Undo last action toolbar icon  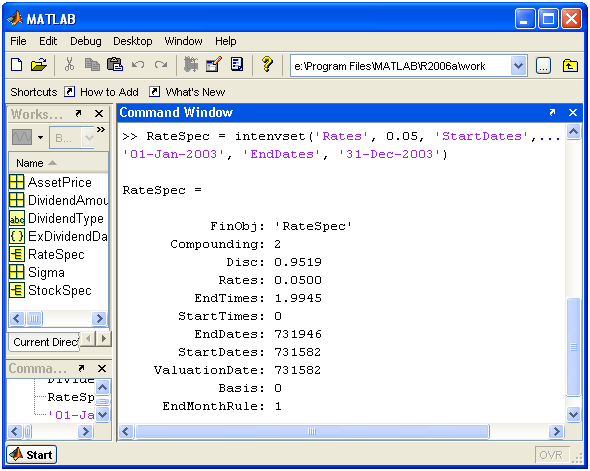pyautogui.click(x=138, y=65)
